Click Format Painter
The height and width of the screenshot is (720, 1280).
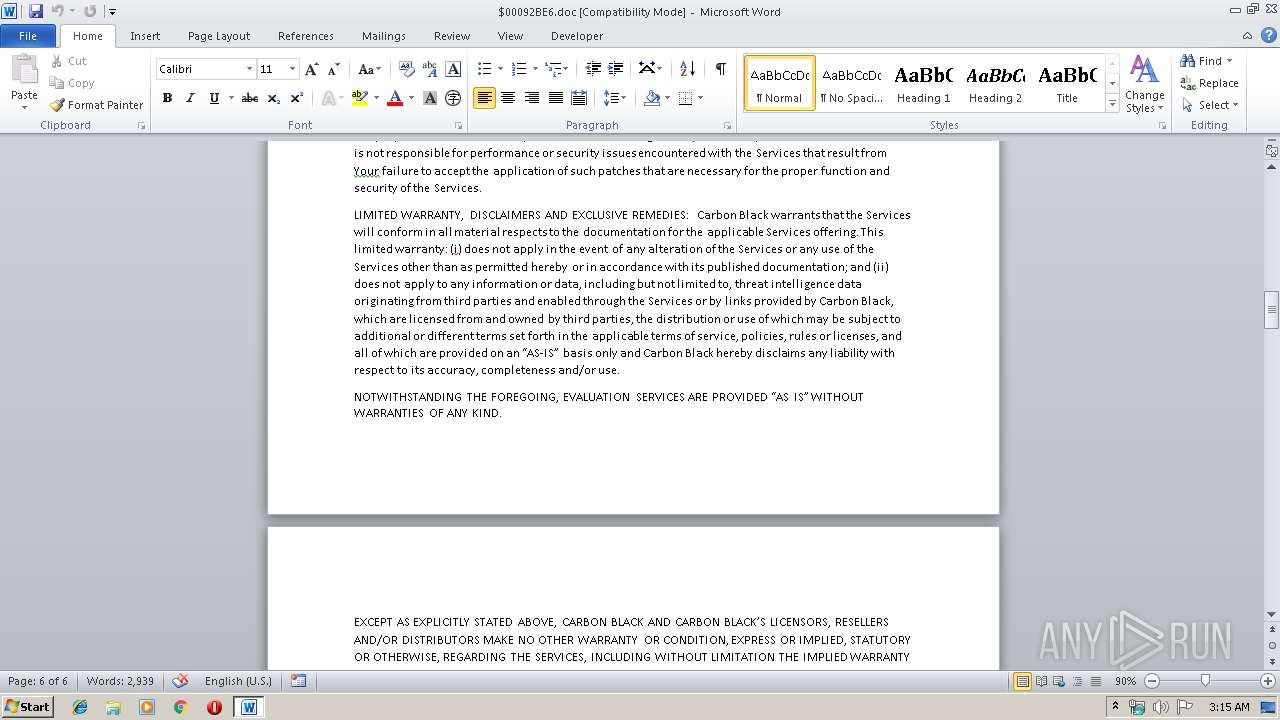tap(97, 105)
